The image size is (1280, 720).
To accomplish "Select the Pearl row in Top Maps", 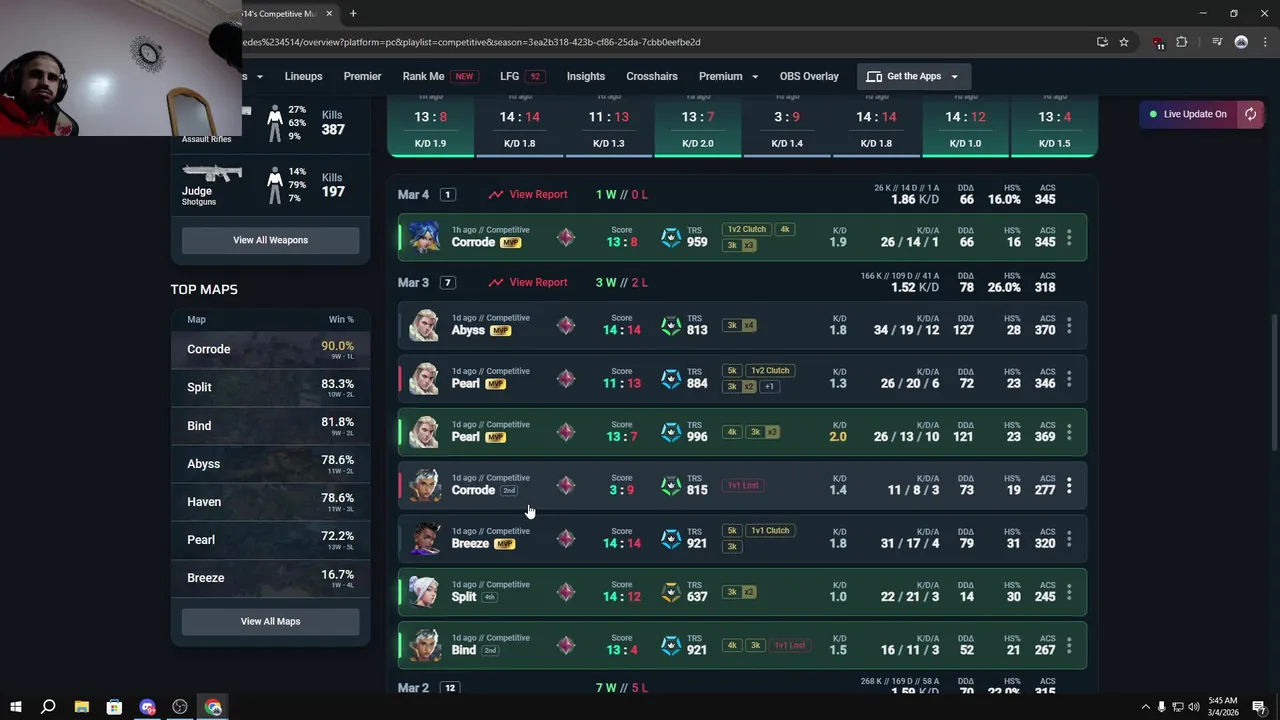I will coord(270,539).
